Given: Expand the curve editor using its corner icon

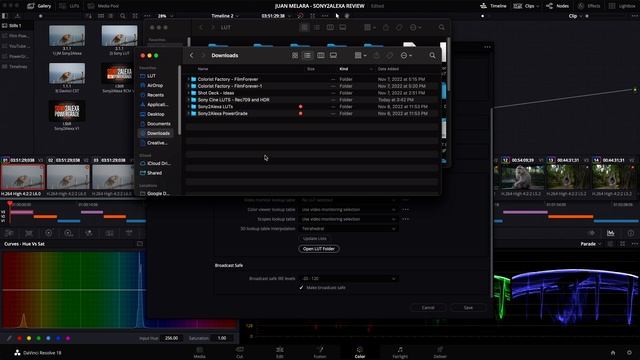Looking at the screenshot, I should tap(140, 244).
